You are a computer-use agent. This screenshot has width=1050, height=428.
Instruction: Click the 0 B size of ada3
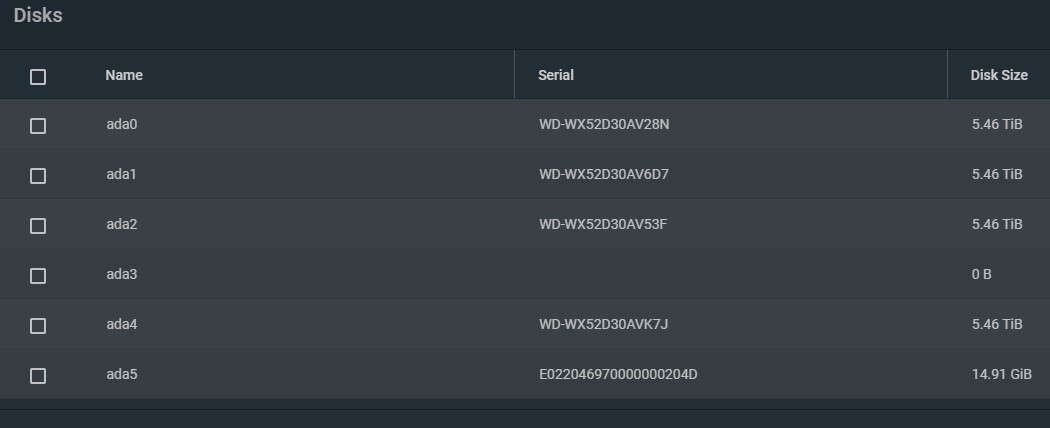coord(982,274)
